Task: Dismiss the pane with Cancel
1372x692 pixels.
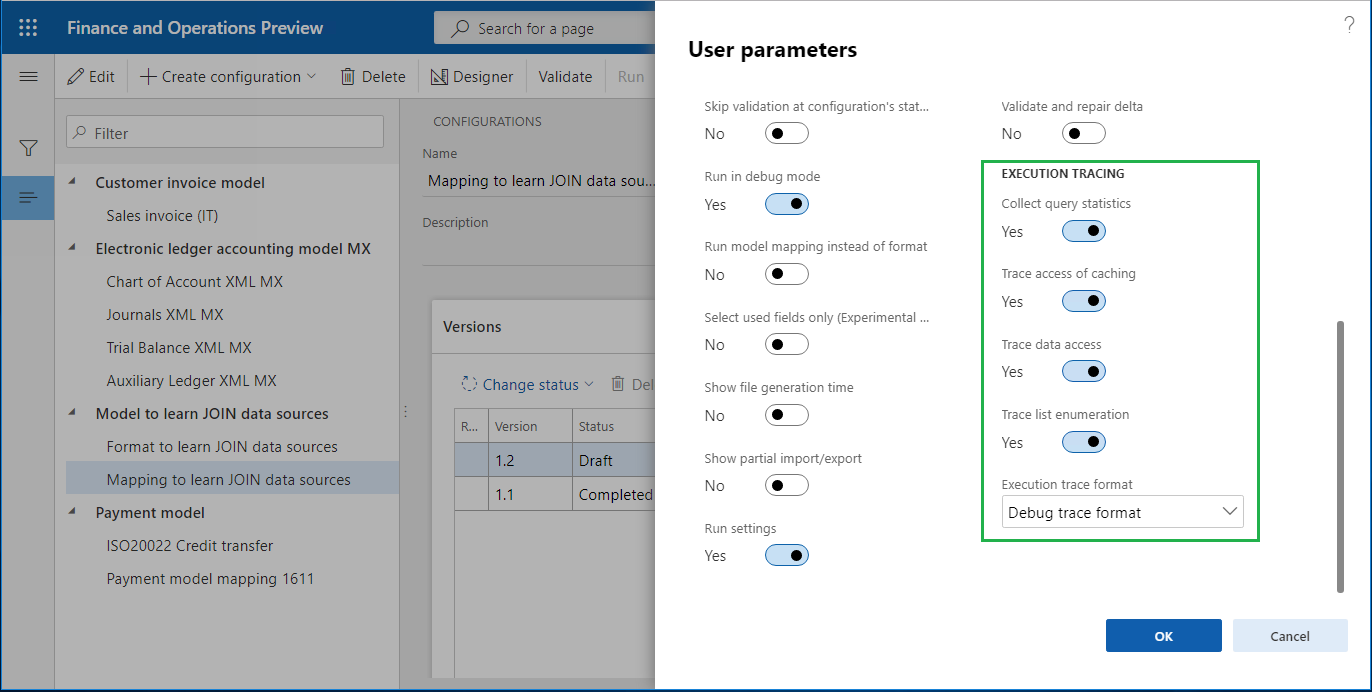Action: tap(1289, 635)
